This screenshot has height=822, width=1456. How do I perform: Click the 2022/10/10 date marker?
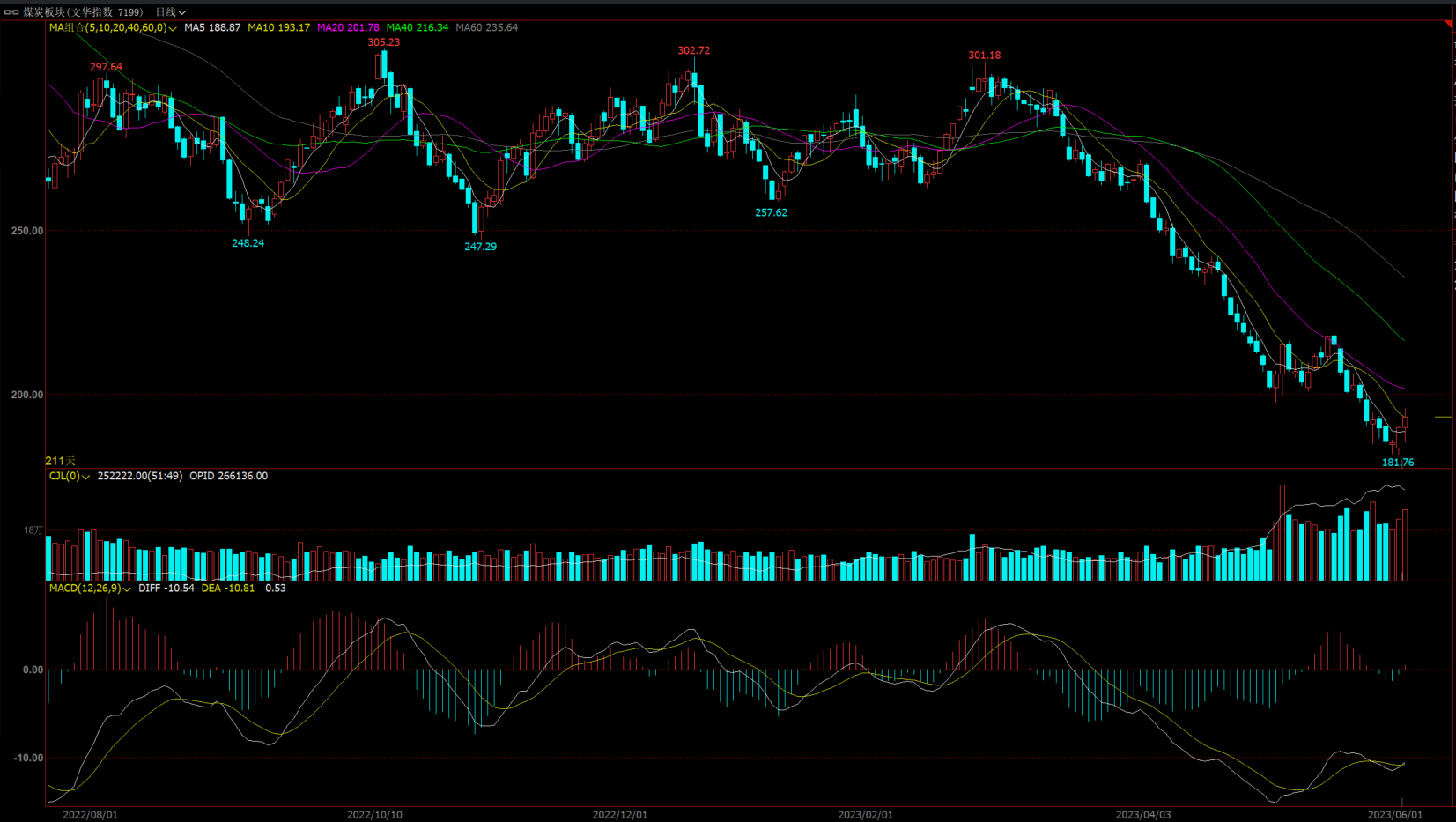374,815
